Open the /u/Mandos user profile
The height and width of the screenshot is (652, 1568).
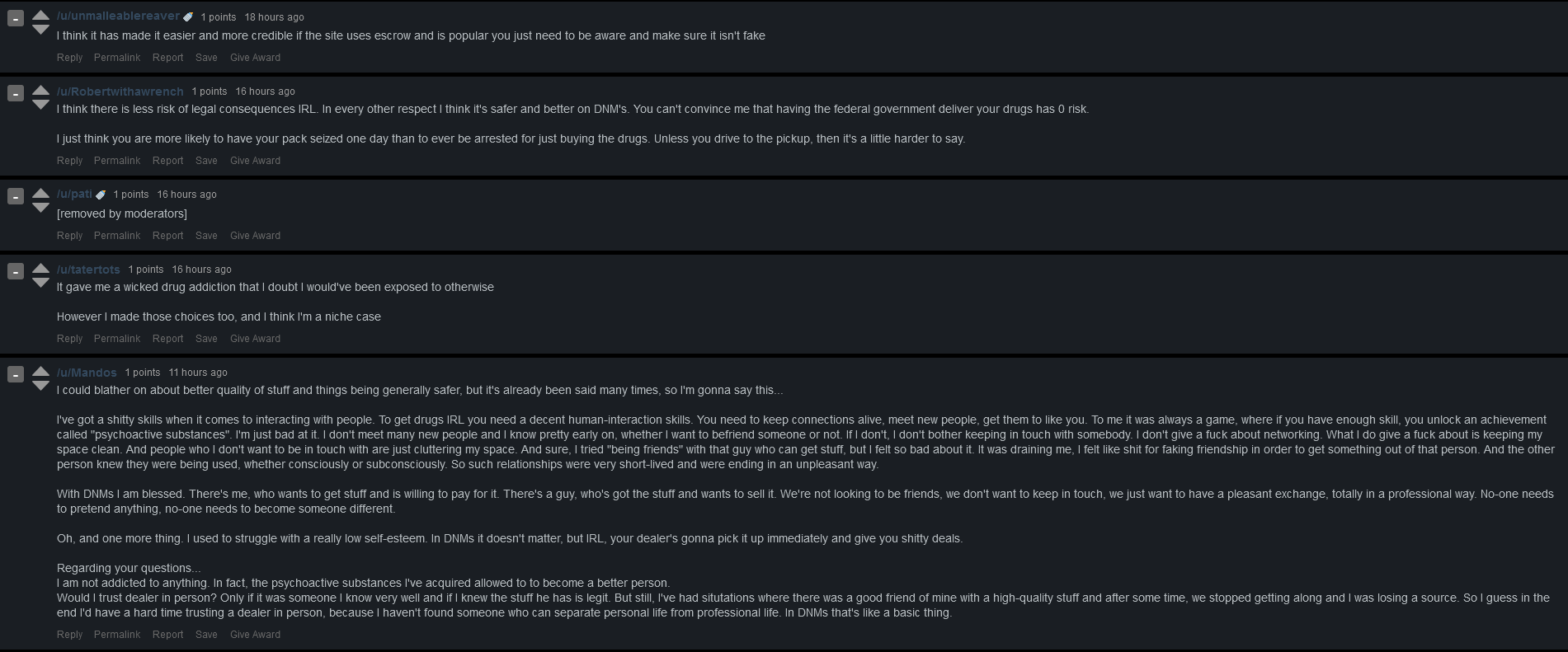(87, 373)
